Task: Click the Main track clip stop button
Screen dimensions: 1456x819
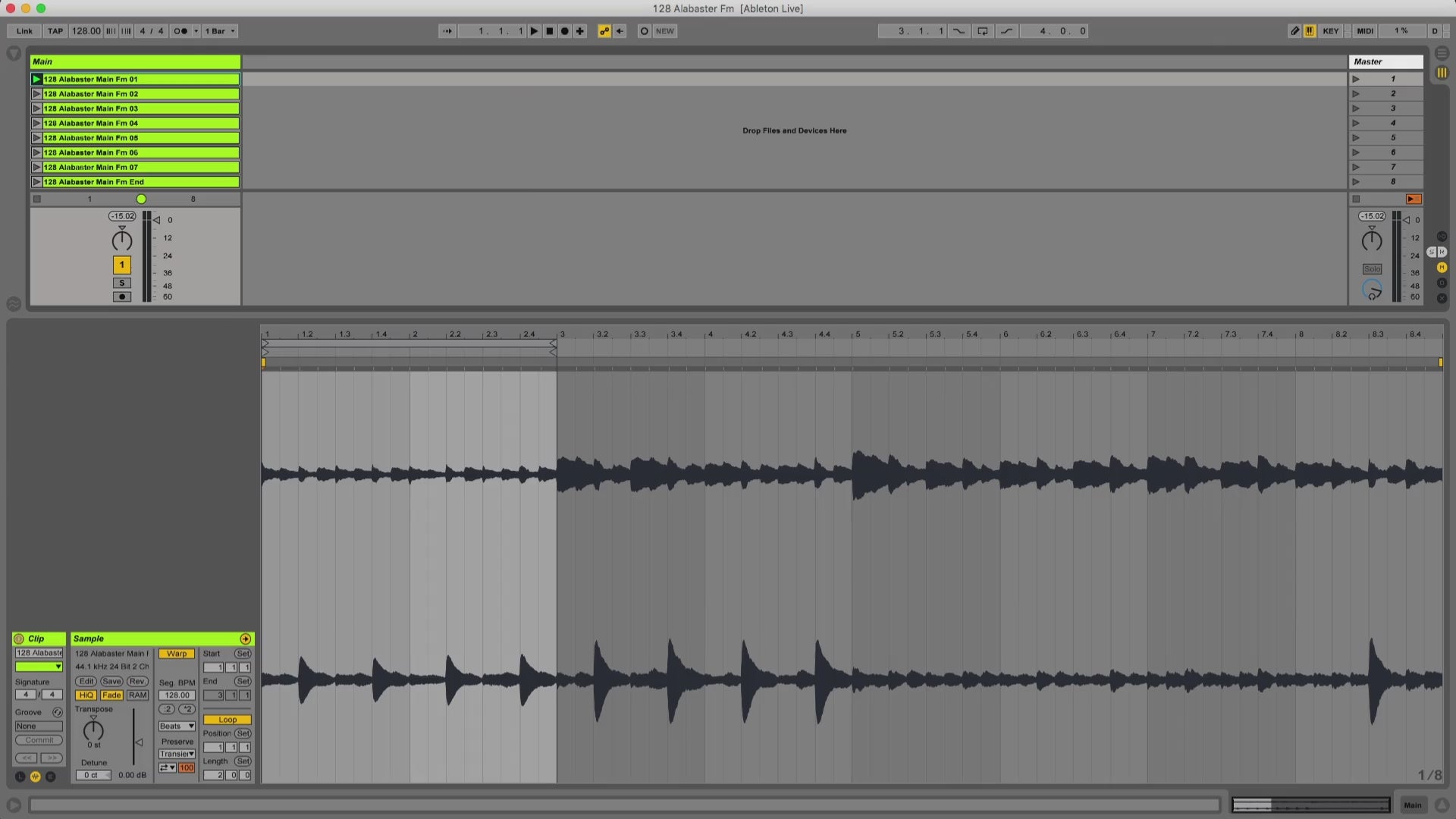Action: coord(37,199)
